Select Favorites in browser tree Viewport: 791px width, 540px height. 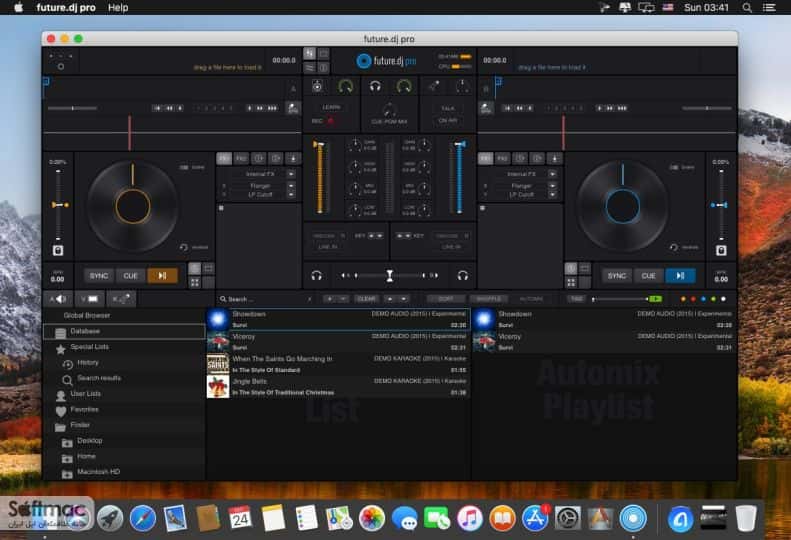[x=84, y=409]
